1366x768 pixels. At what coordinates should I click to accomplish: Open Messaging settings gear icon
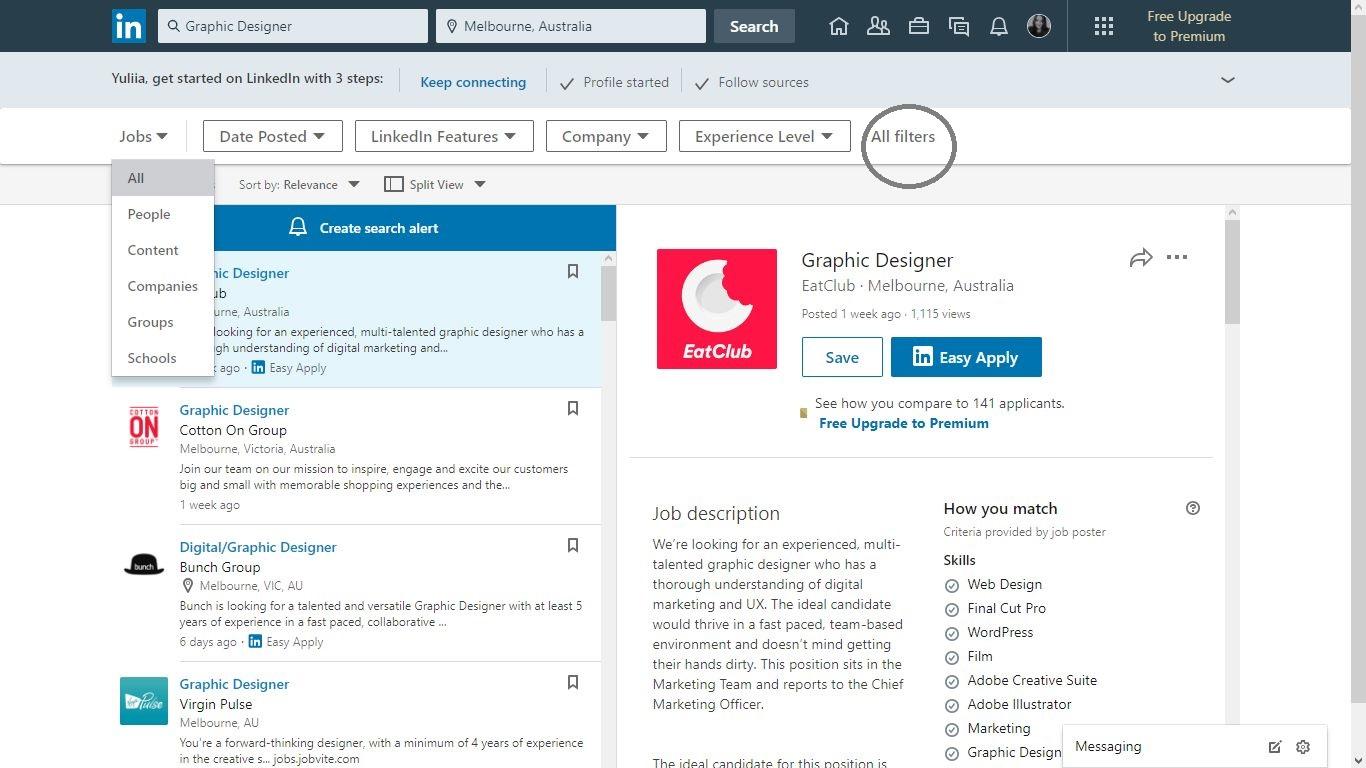tap(1303, 747)
